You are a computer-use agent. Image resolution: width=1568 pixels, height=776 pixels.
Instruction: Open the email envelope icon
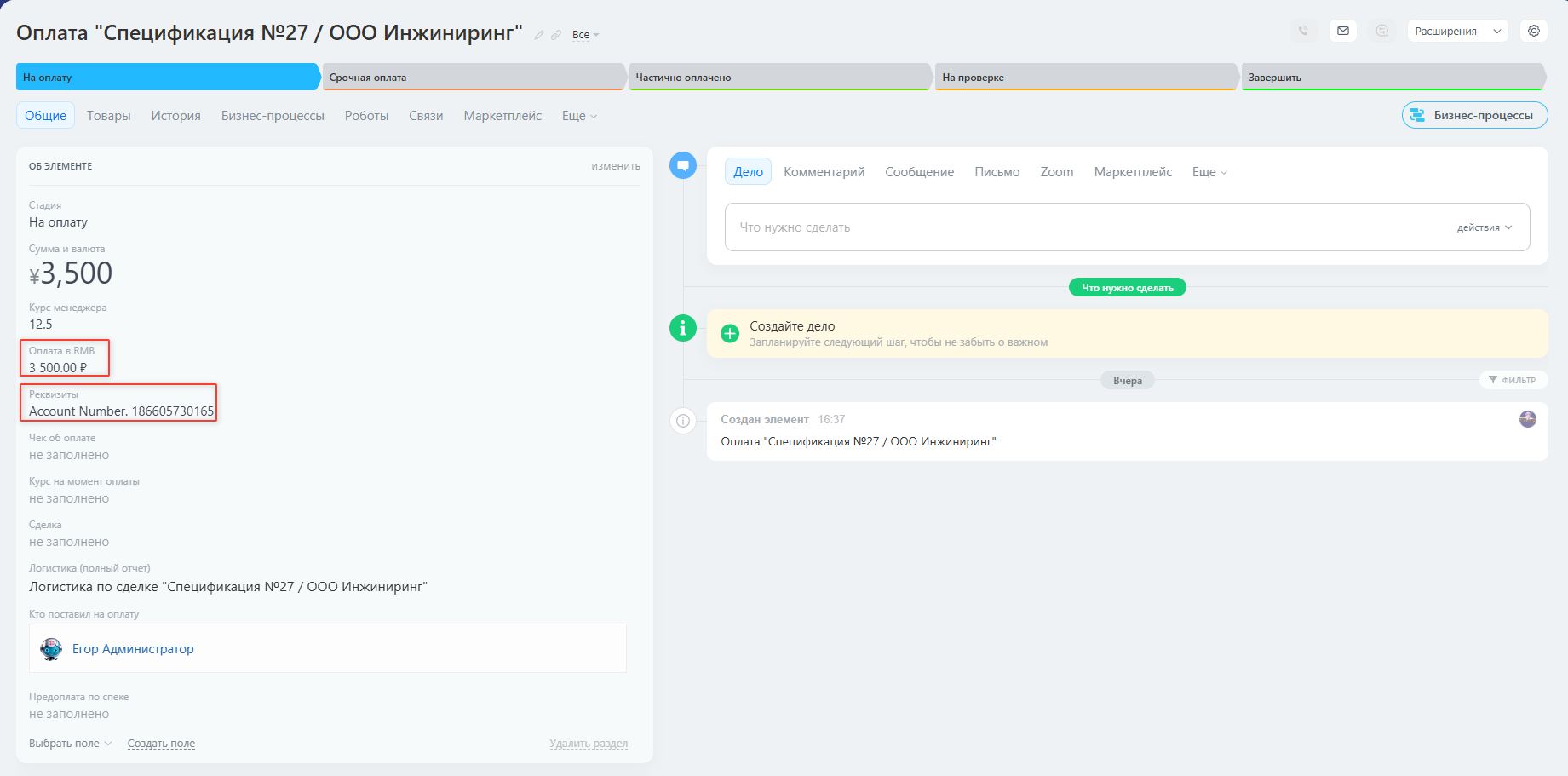(1343, 31)
